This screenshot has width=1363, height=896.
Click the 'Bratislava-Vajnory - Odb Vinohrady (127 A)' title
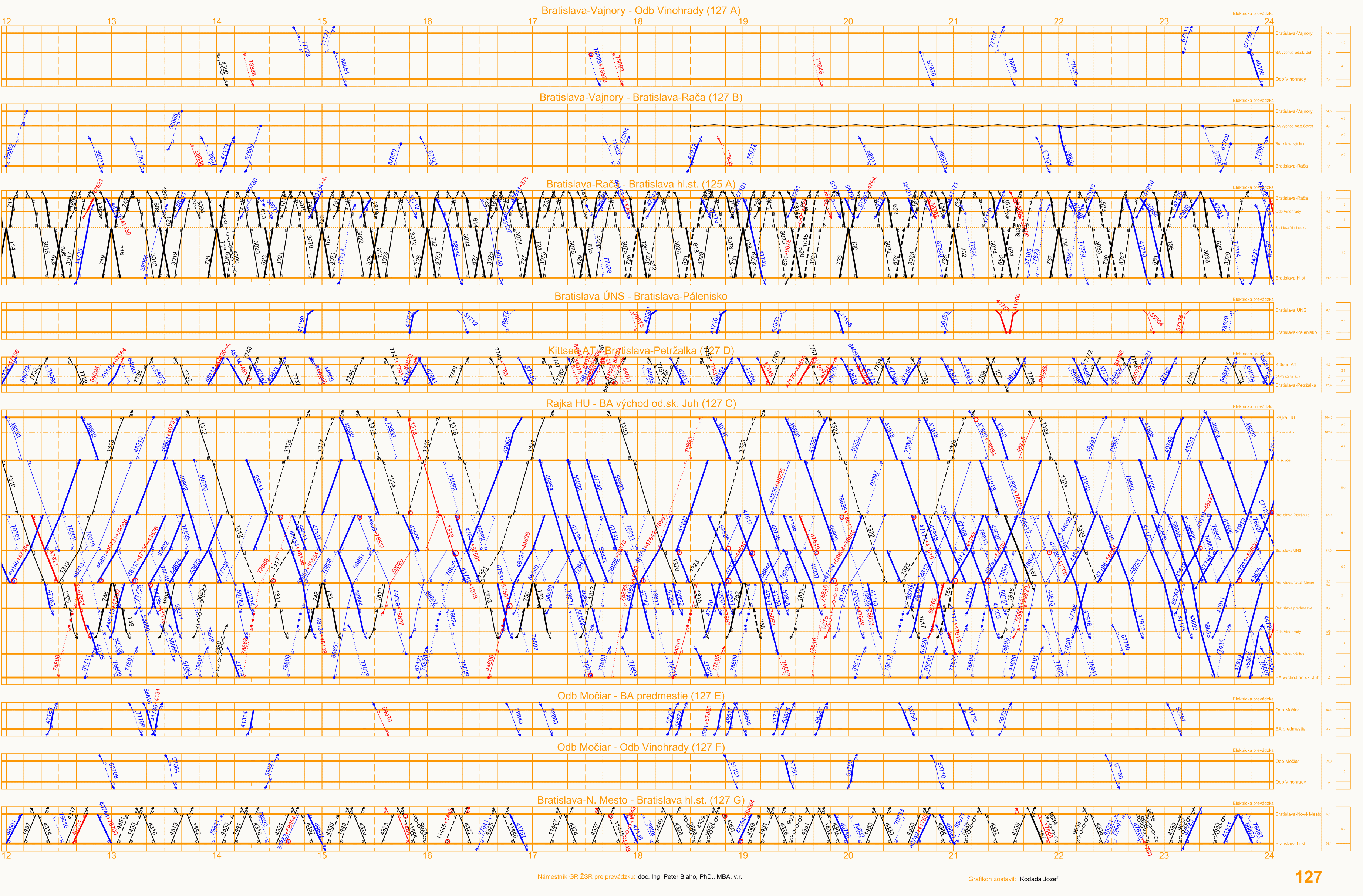tap(641, 10)
